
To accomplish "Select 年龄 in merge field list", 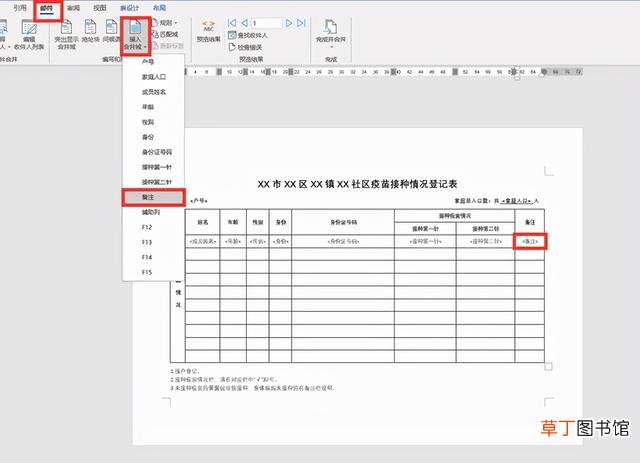I will point(153,107).
